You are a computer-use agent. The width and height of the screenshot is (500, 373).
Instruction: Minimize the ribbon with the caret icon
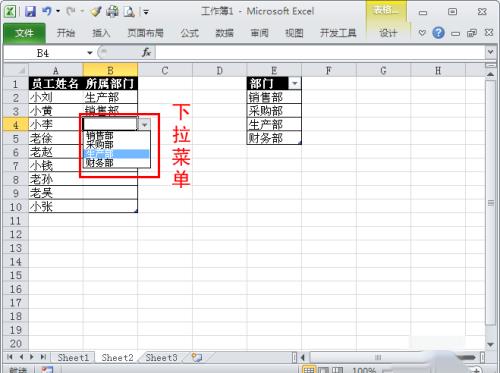[x=422, y=33]
